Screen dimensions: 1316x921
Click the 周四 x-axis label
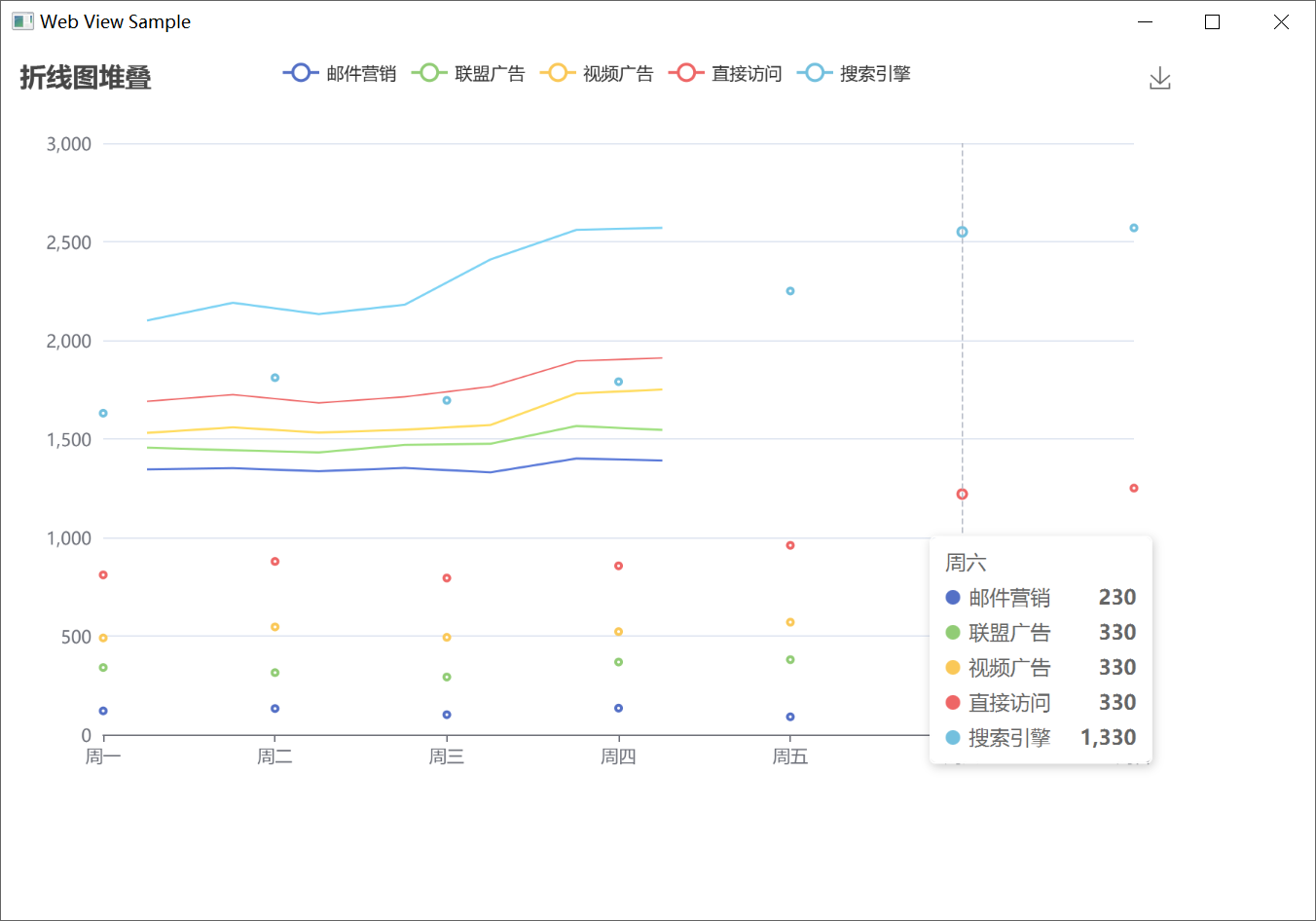[618, 756]
